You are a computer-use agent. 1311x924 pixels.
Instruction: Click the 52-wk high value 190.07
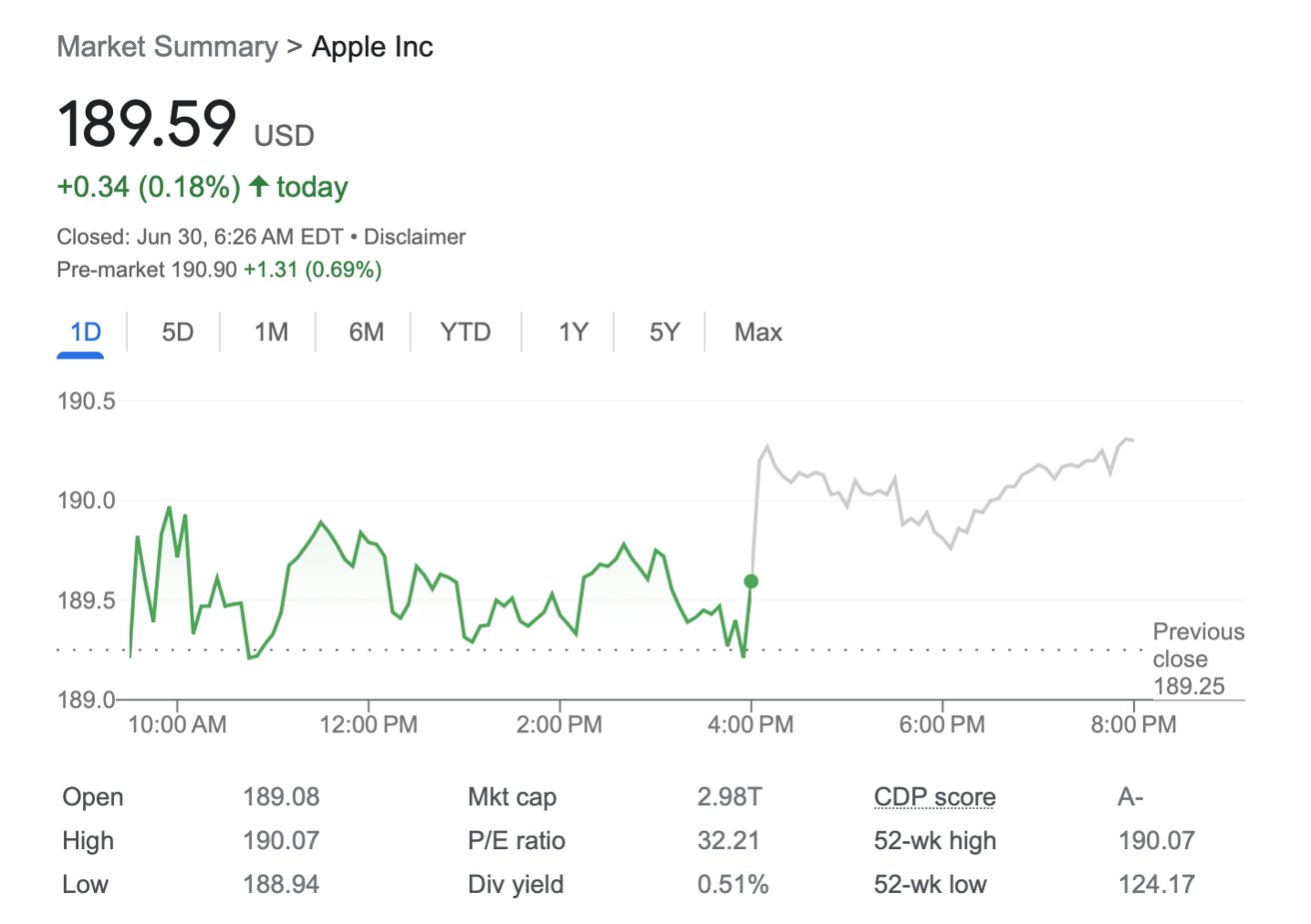pyautogui.click(x=1156, y=841)
